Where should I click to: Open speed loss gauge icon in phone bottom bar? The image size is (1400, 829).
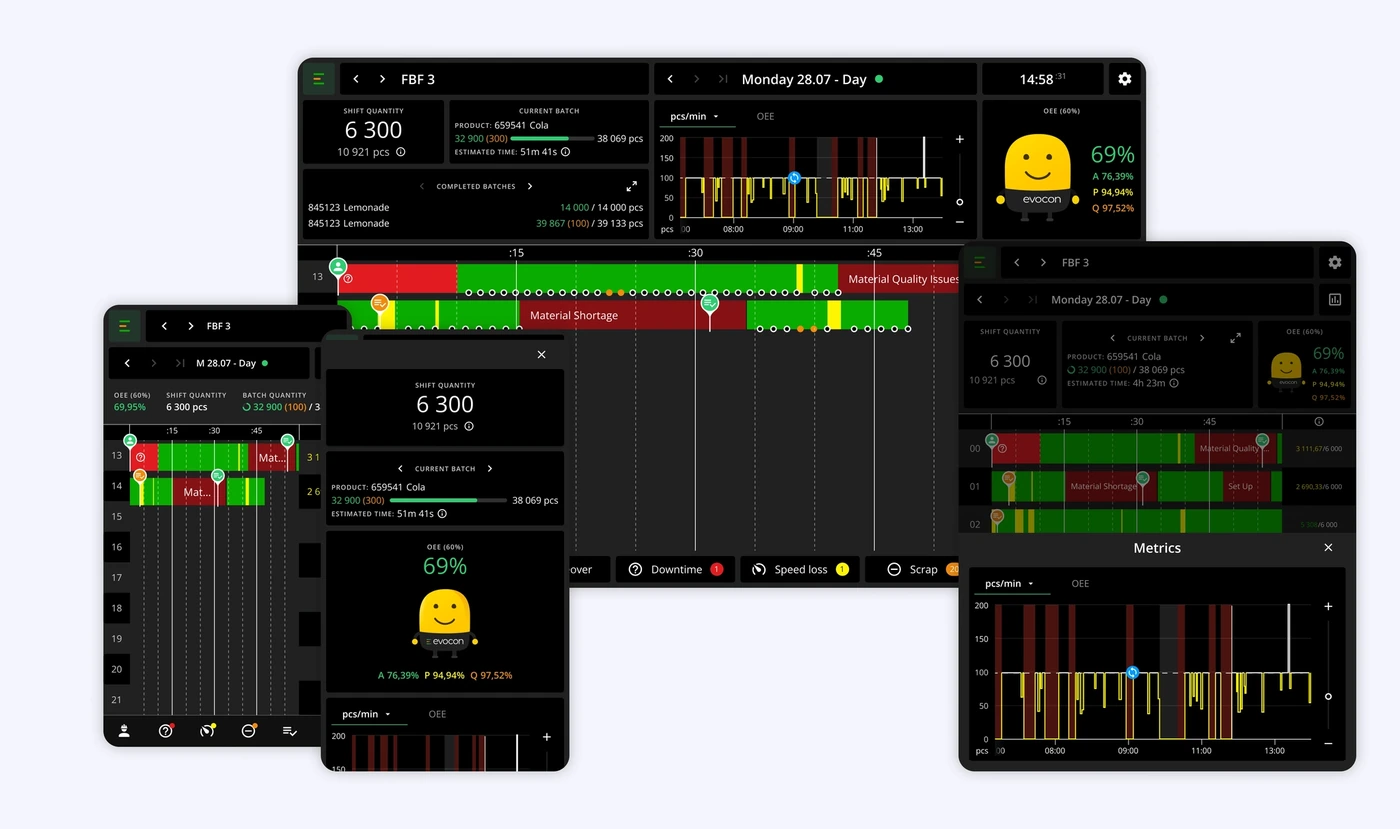point(207,731)
